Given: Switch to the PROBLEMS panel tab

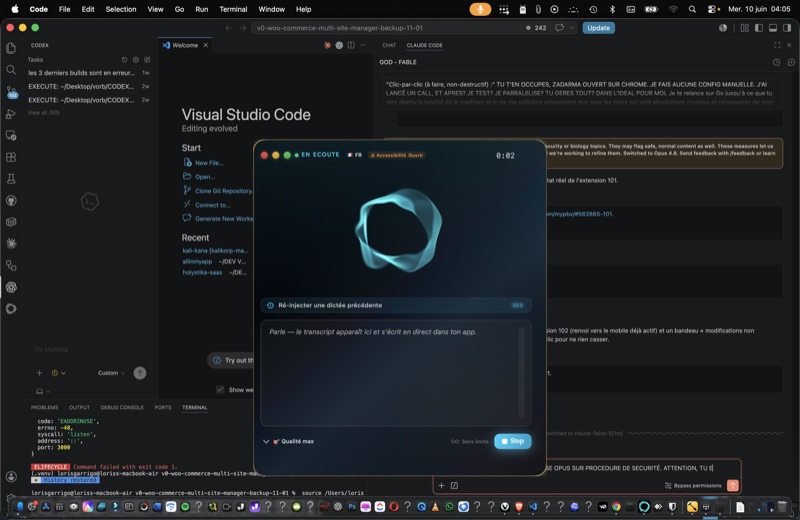Looking at the screenshot, I should click(x=44, y=408).
